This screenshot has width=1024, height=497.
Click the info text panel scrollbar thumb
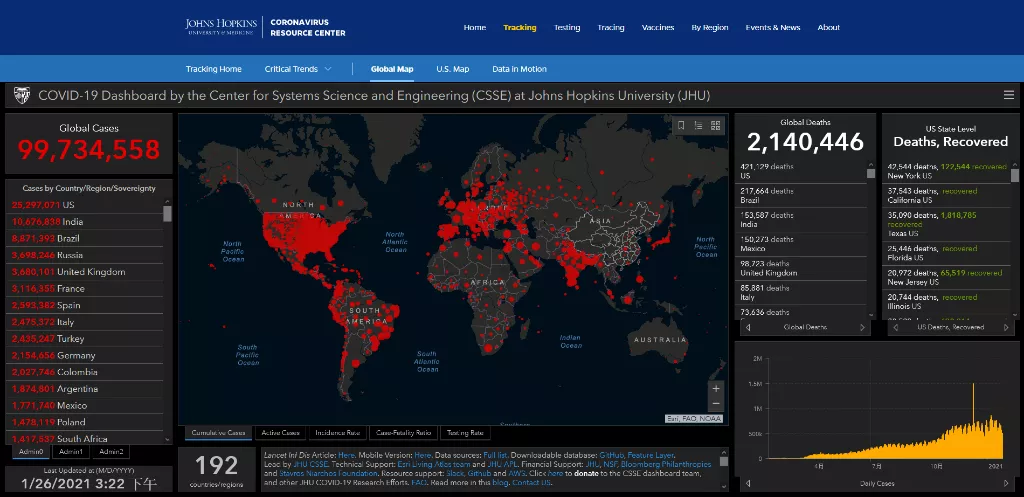coord(724,461)
